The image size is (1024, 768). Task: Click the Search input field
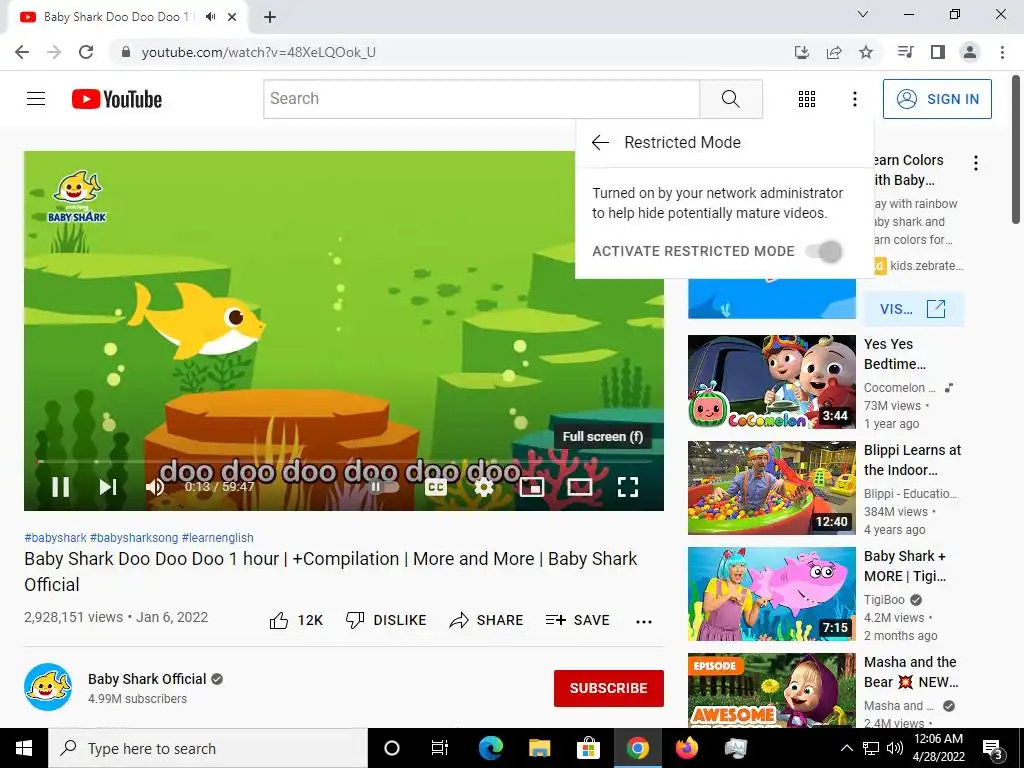pyautogui.click(x=482, y=99)
